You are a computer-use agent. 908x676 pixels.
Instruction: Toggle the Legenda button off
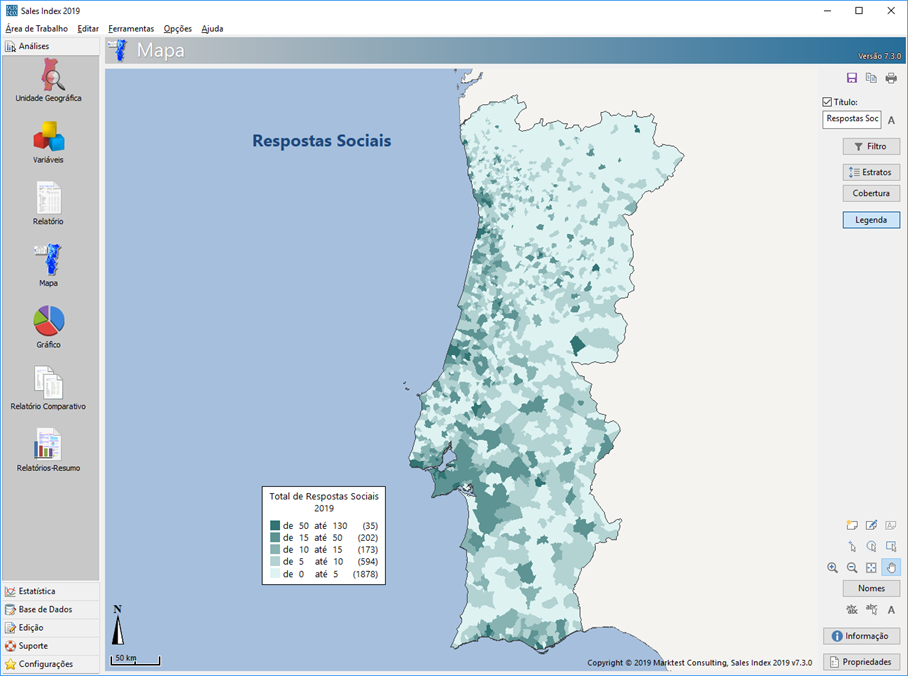pyautogui.click(x=871, y=220)
